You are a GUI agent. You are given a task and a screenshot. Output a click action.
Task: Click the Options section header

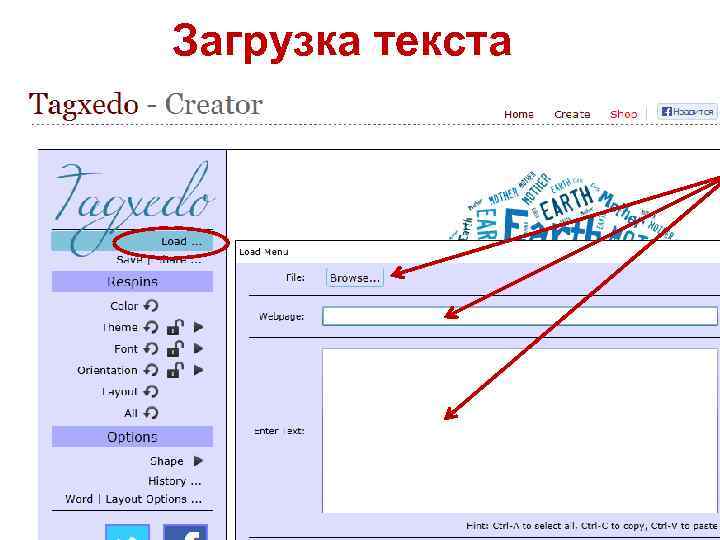[132, 437]
